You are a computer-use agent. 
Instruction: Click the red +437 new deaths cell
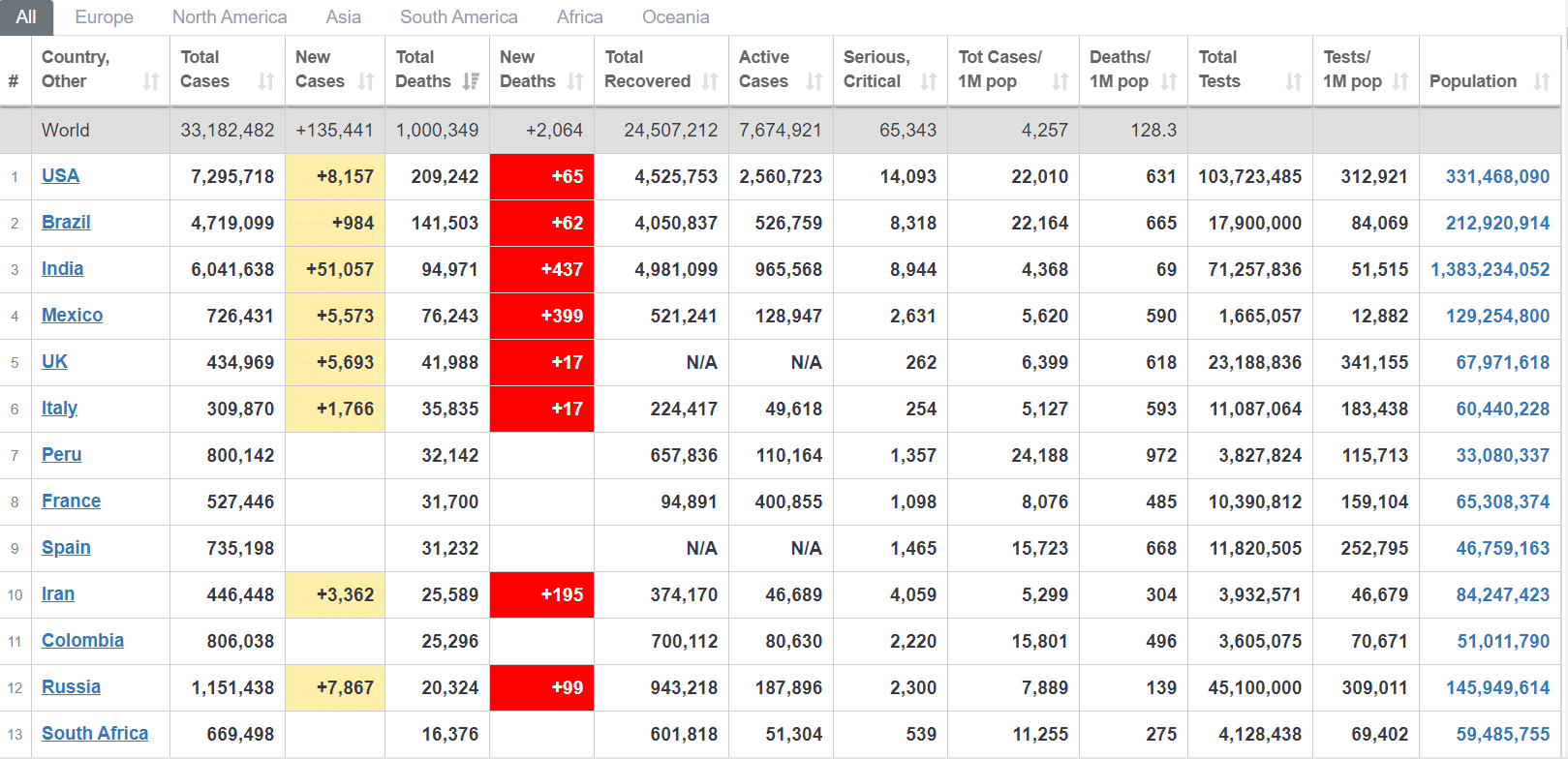coord(542,270)
